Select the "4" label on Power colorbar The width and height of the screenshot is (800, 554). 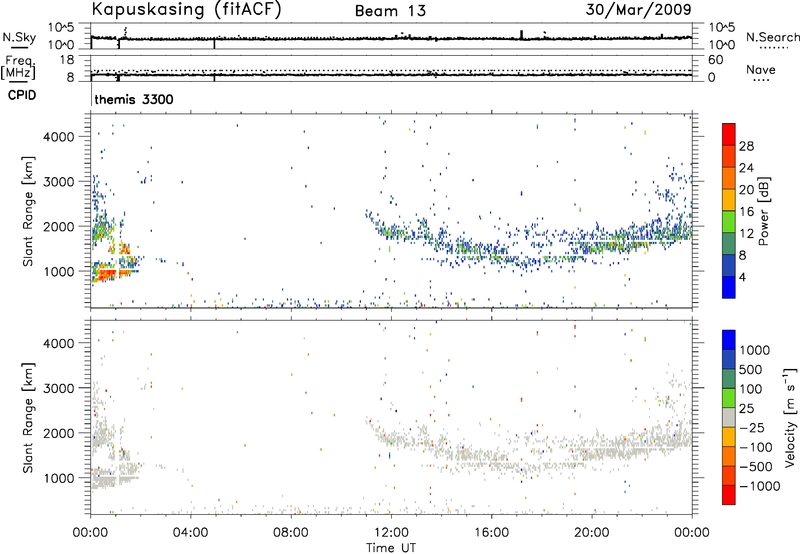pyautogui.click(x=743, y=278)
